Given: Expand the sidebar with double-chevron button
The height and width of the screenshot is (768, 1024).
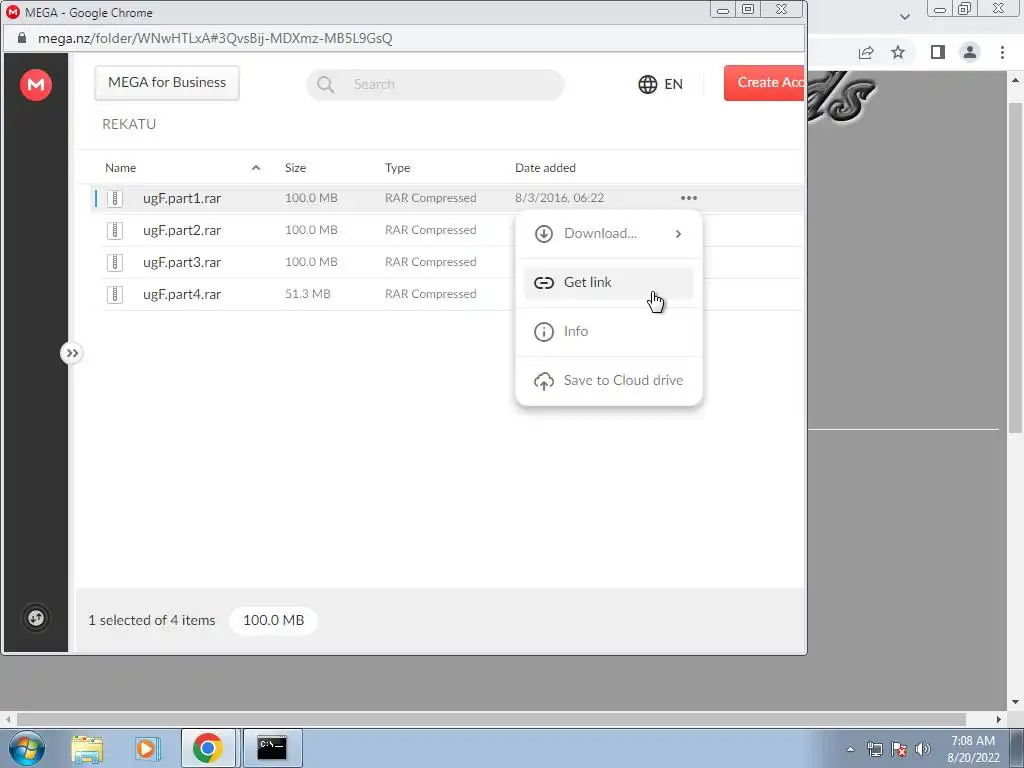Looking at the screenshot, I should click(72, 353).
